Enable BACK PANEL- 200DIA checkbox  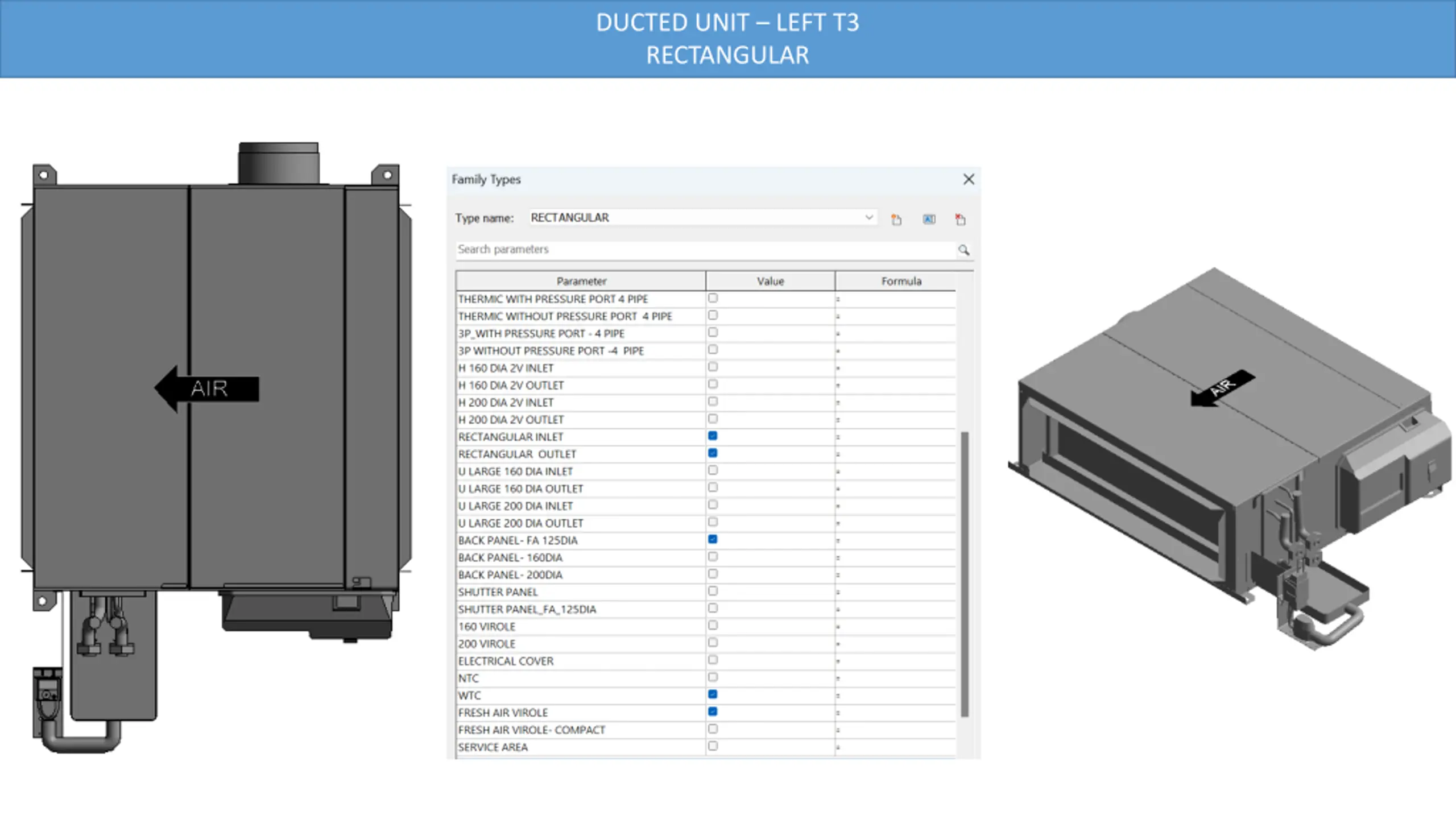[x=713, y=574]
